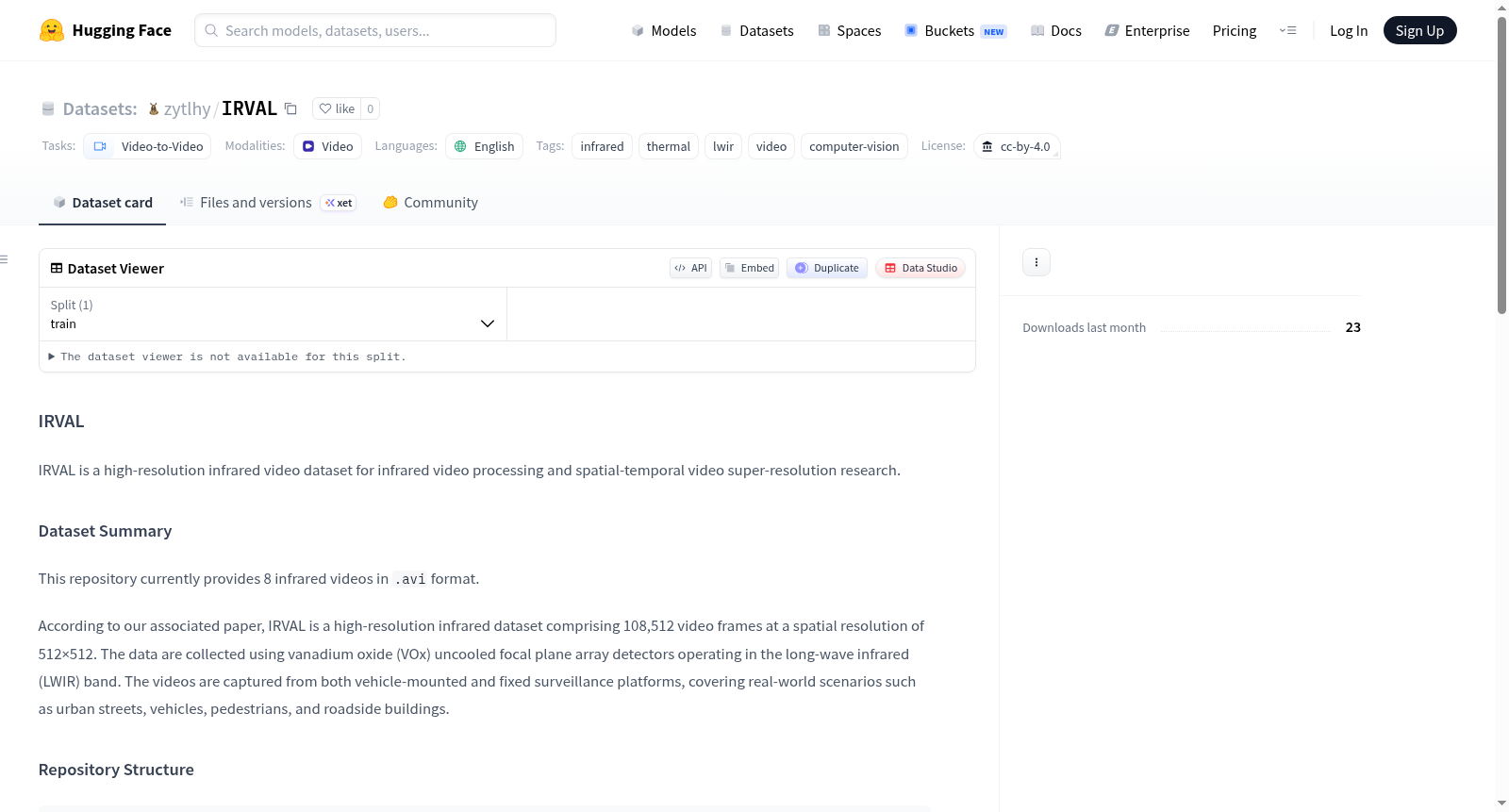Click the Datasets breadcrumb label

coord(100,109)
